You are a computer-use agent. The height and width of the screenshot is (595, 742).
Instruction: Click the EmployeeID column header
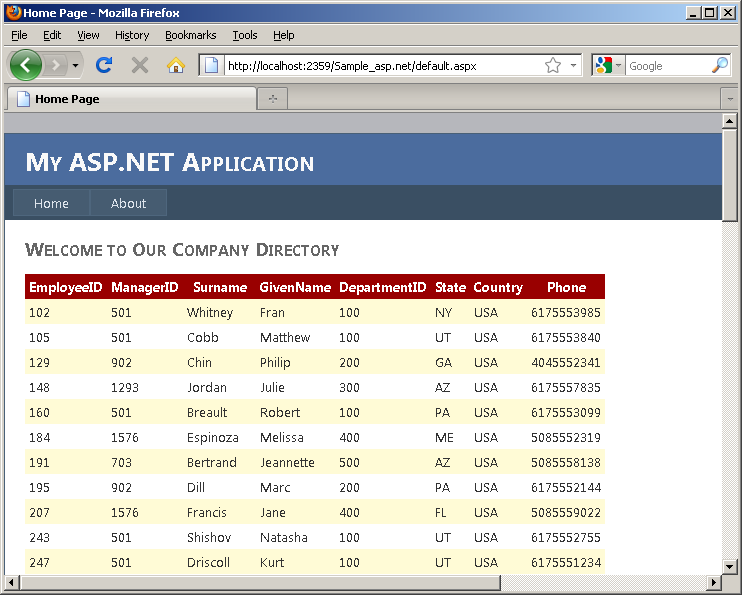point(66,287)
